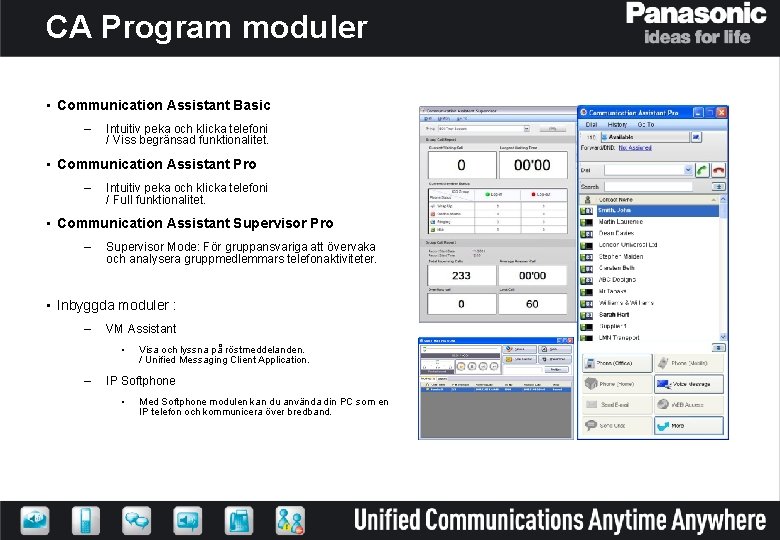The height and width of the screenshot is (540, 780).
Task: Select contact Williams & Williams
Action: click(x=626, y=303)
